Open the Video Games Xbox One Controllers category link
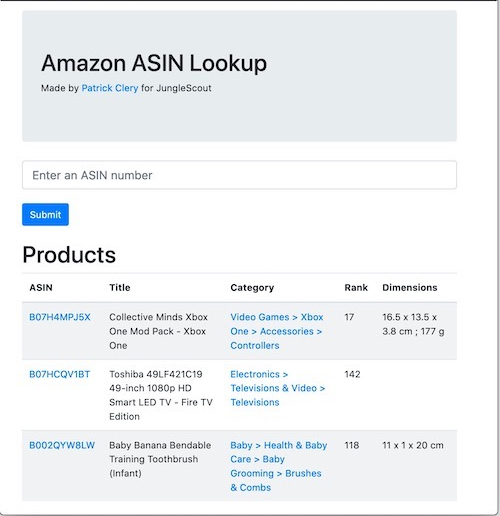 (277, 331)
